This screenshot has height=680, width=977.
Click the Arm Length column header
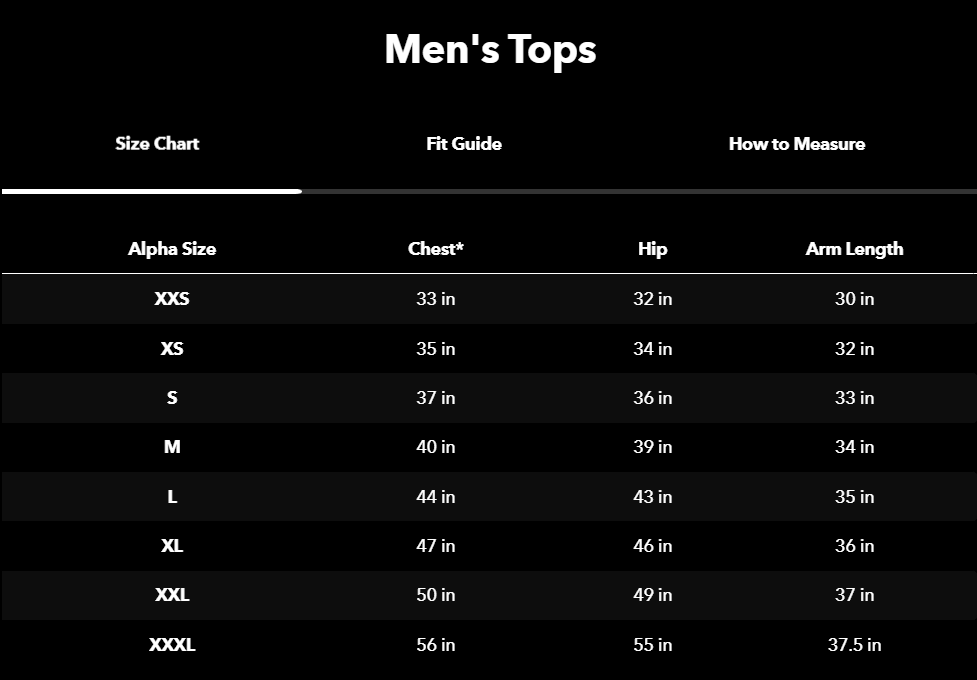point(854,249)
